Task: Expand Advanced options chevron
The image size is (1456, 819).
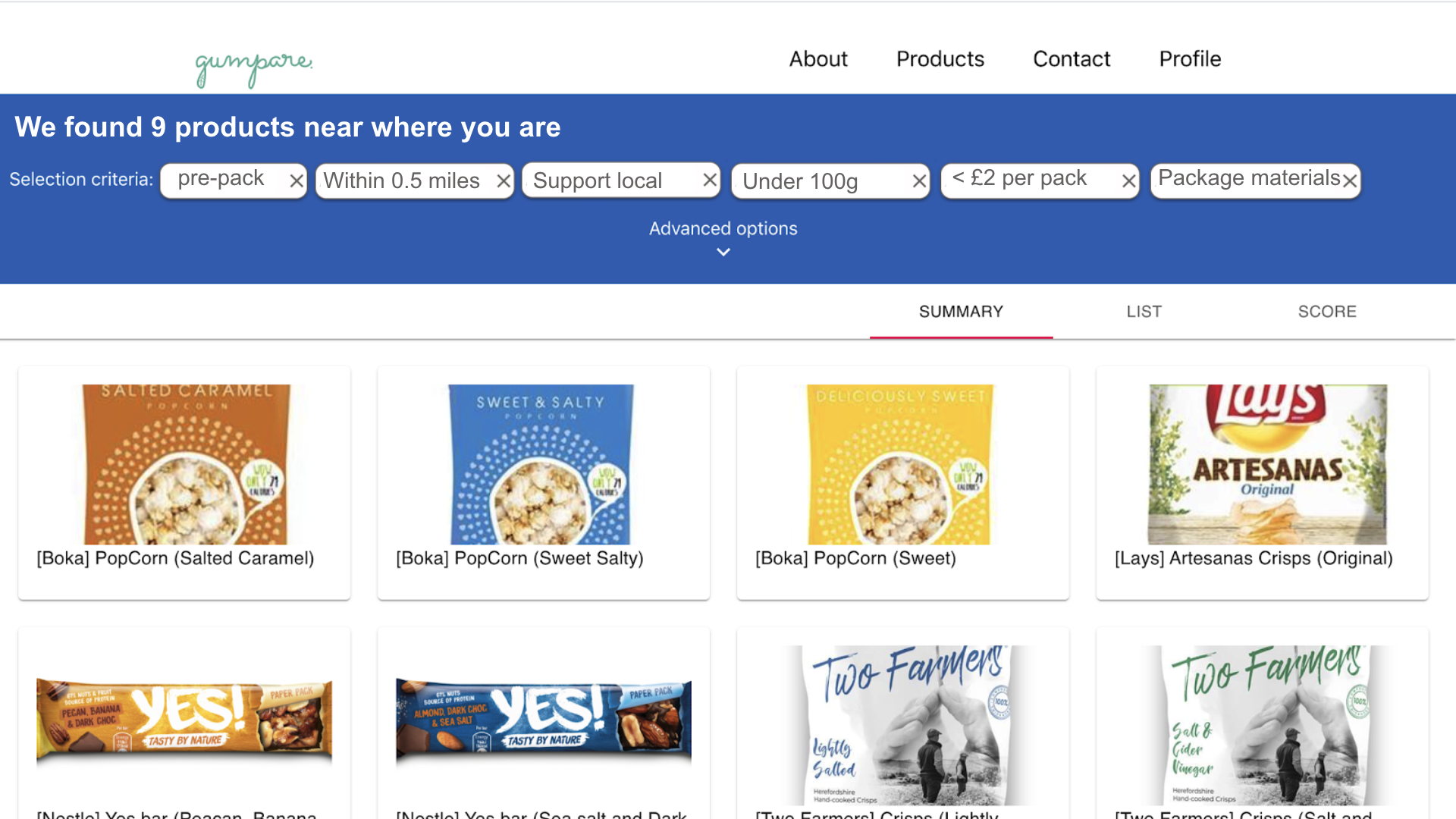Action: (x=723, y=253)
